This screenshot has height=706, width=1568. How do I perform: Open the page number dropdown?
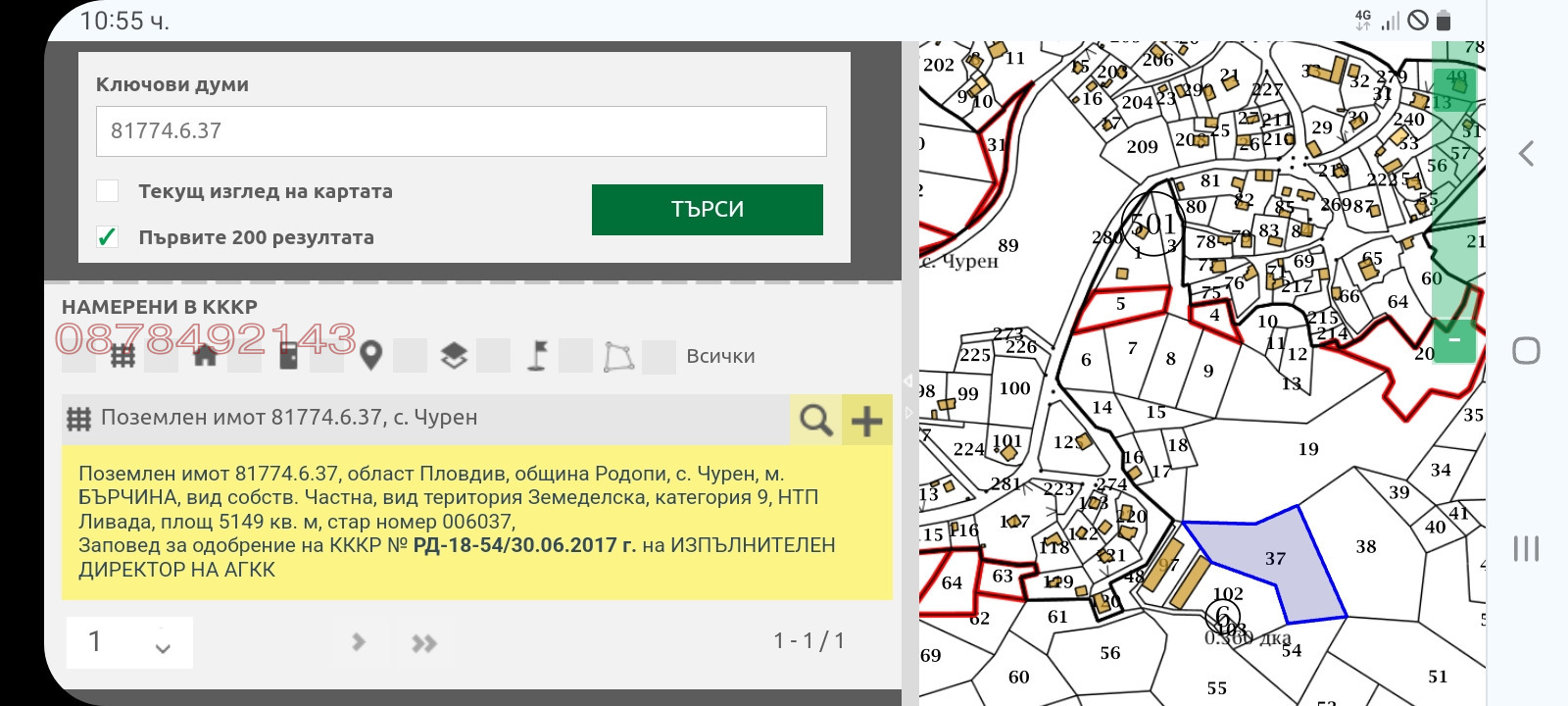(x=129, y=642)
